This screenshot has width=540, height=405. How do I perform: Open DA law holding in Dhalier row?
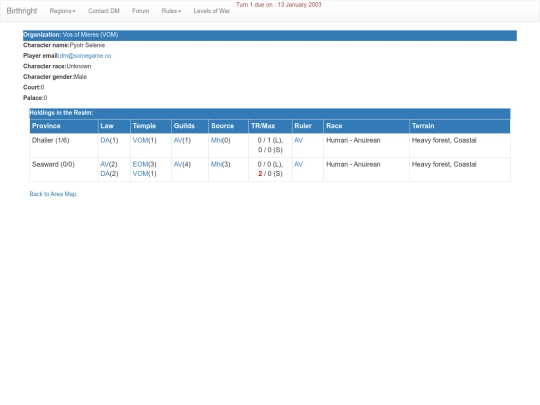(105, 141)
